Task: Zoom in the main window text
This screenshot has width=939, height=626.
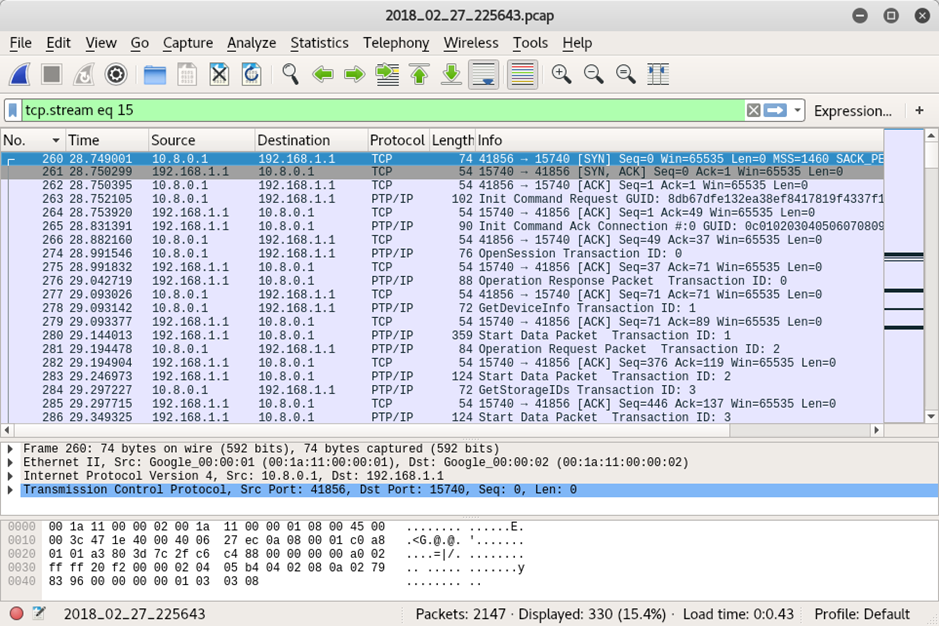Action: (561, 75)
